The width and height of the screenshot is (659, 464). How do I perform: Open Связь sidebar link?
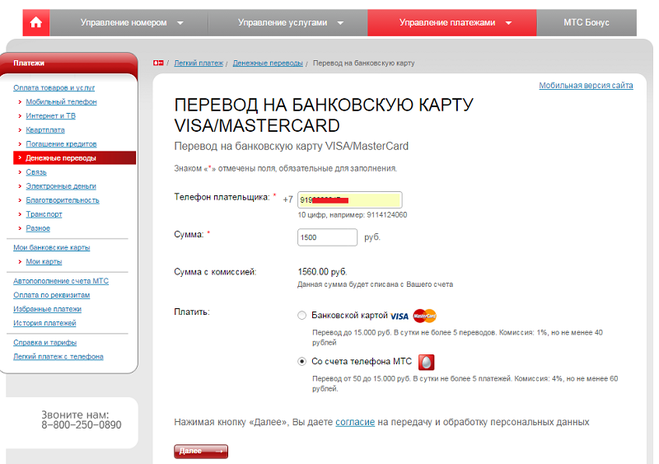point(36,172)
